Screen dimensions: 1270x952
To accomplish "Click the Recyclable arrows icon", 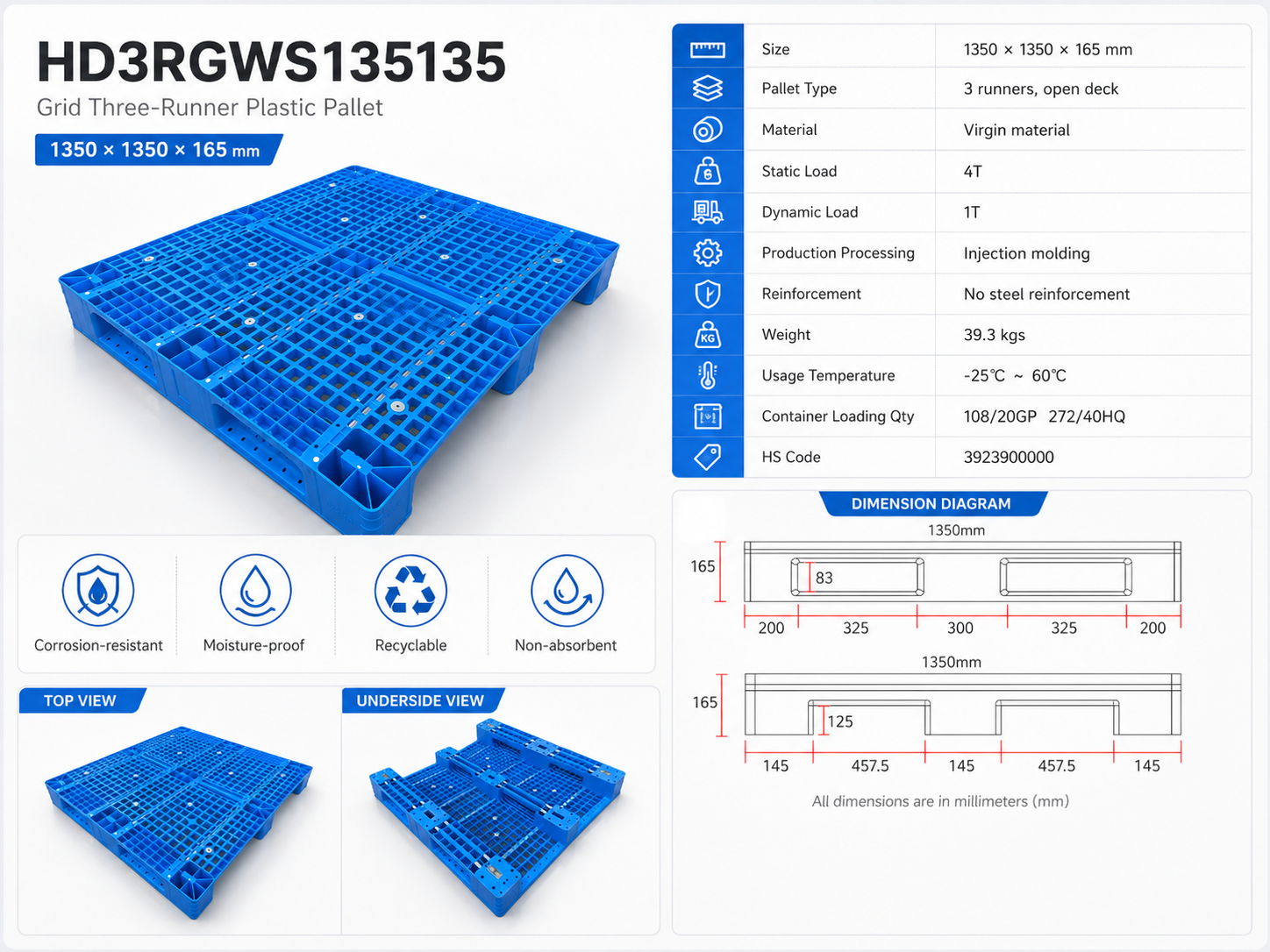I will 410,590.
